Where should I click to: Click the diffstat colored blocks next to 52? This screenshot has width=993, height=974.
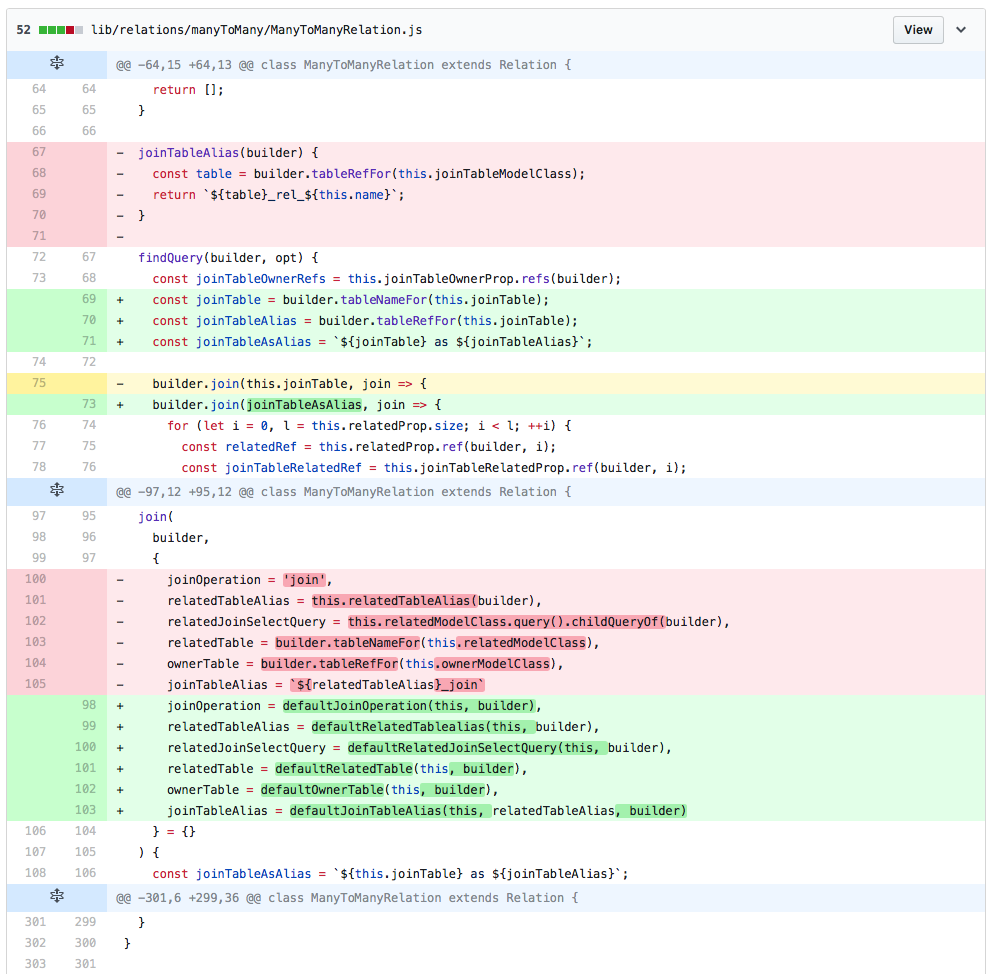click(x=61, y=30)
